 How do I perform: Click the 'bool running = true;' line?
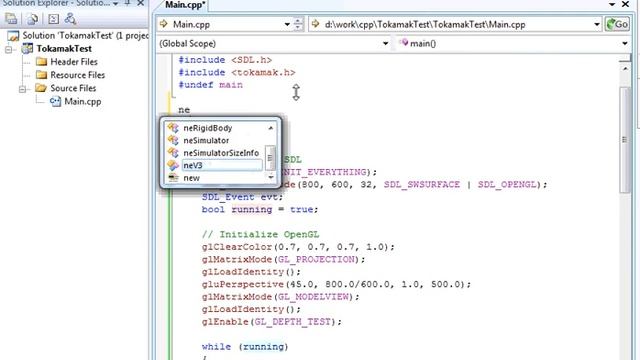coord(260,209)
